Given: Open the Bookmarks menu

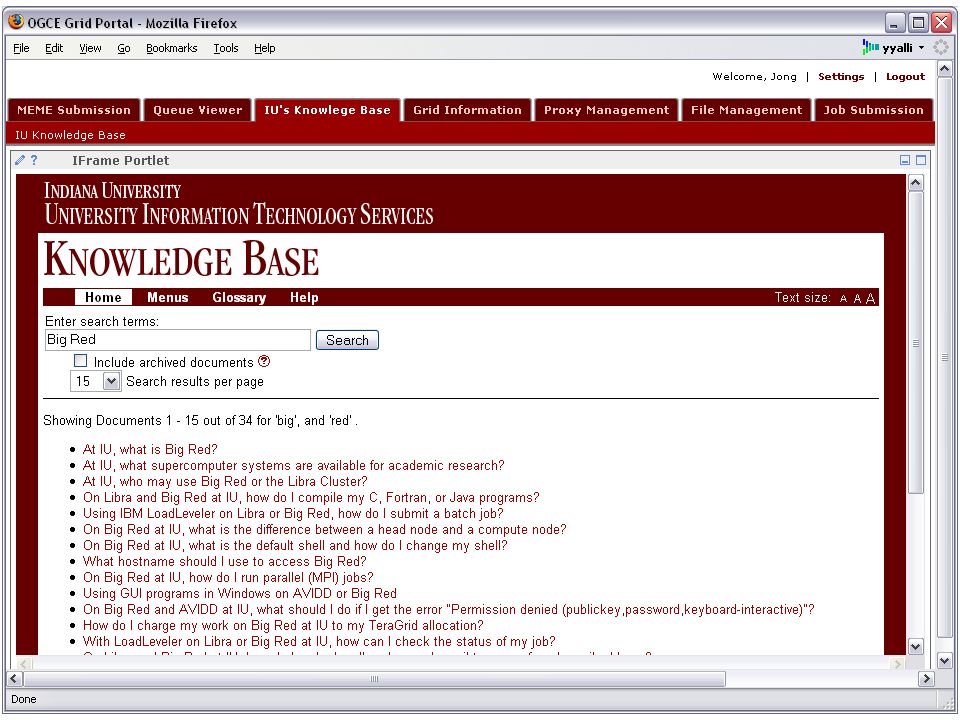Looking at the screenshot, I should (x=171, y=48).
